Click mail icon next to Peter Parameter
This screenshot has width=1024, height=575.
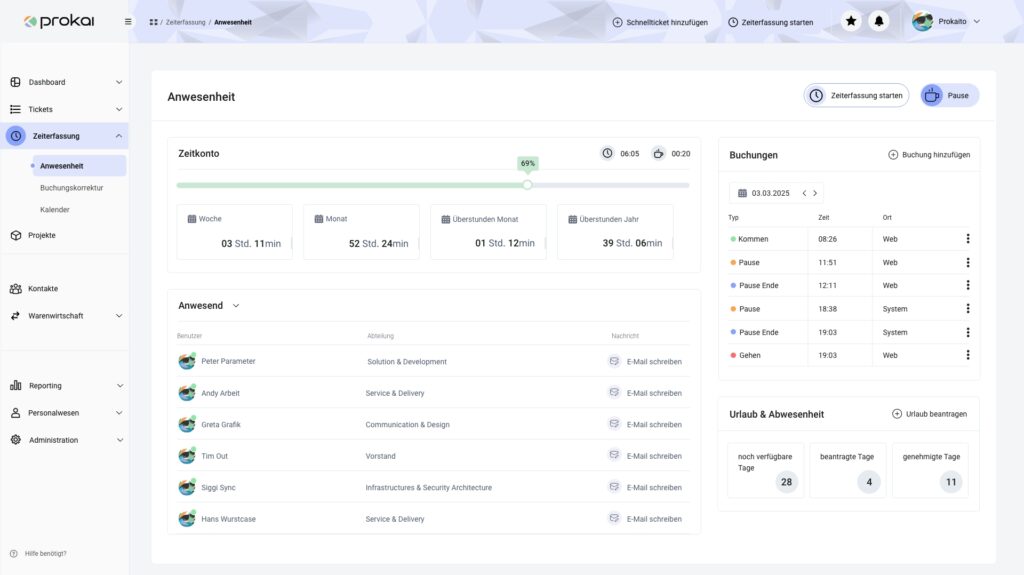[614, 361]
